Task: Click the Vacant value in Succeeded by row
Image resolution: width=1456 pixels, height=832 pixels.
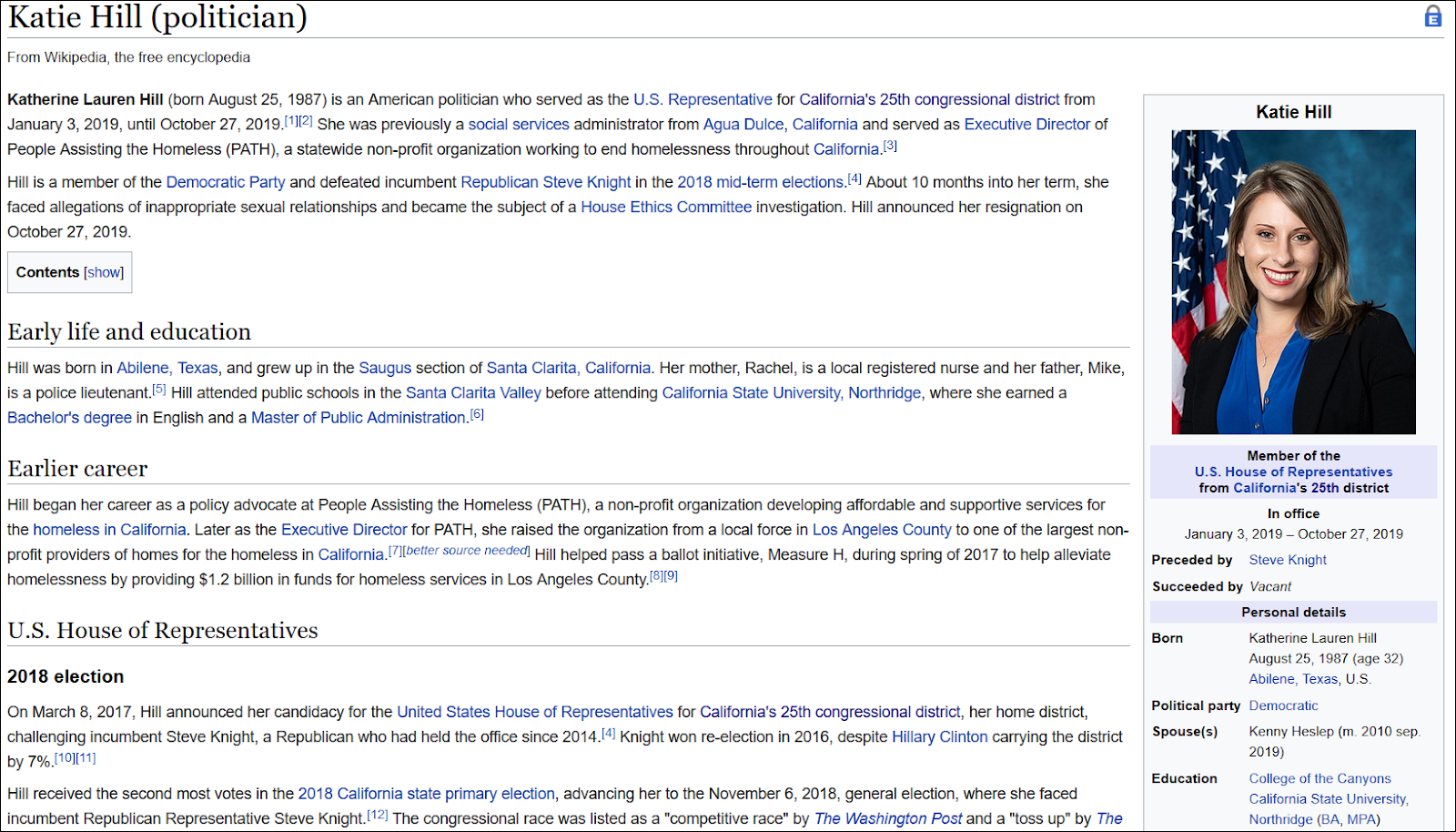Action: 1270,586
